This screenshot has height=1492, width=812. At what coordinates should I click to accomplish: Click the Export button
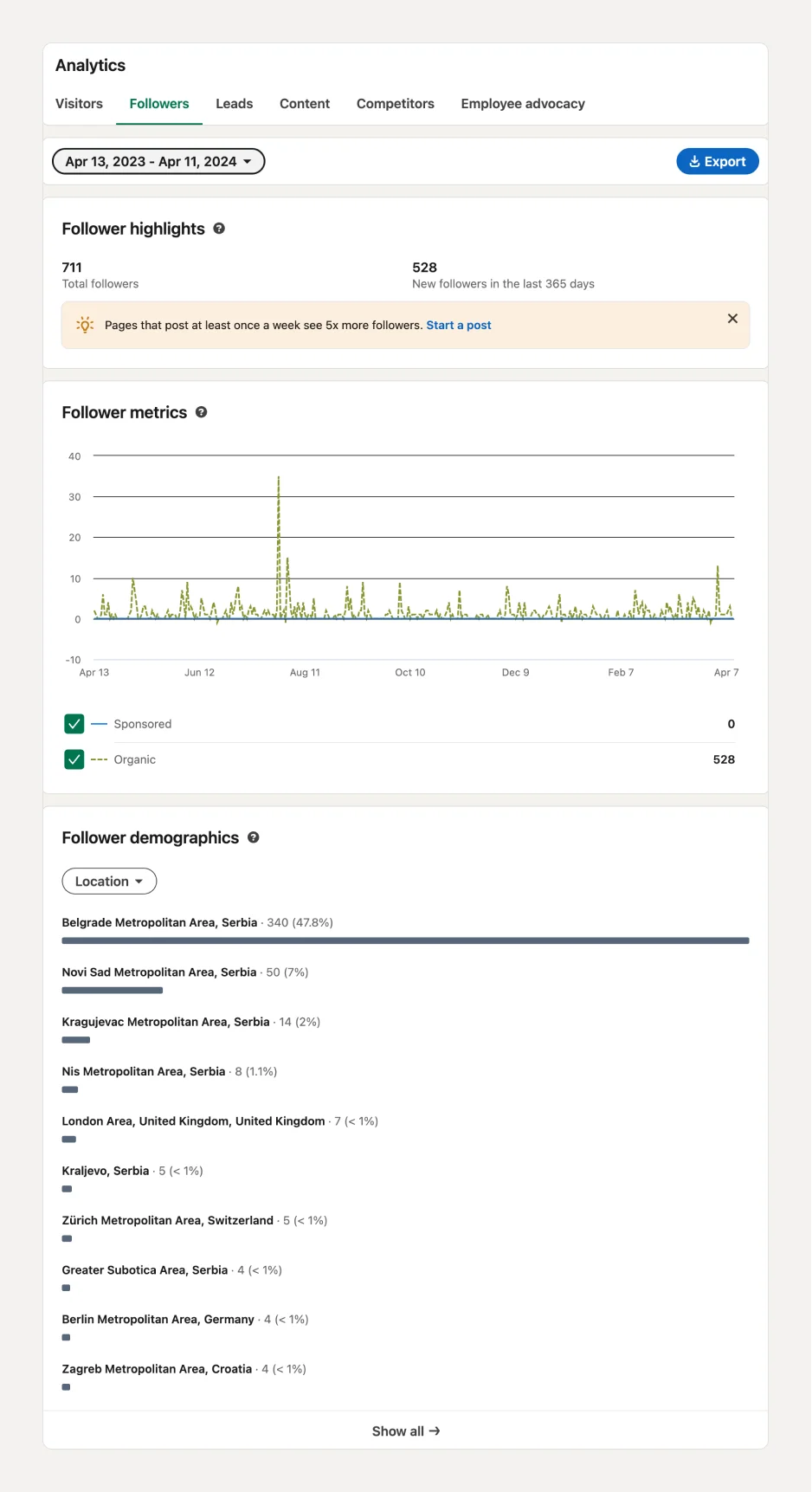pos(718,161)
